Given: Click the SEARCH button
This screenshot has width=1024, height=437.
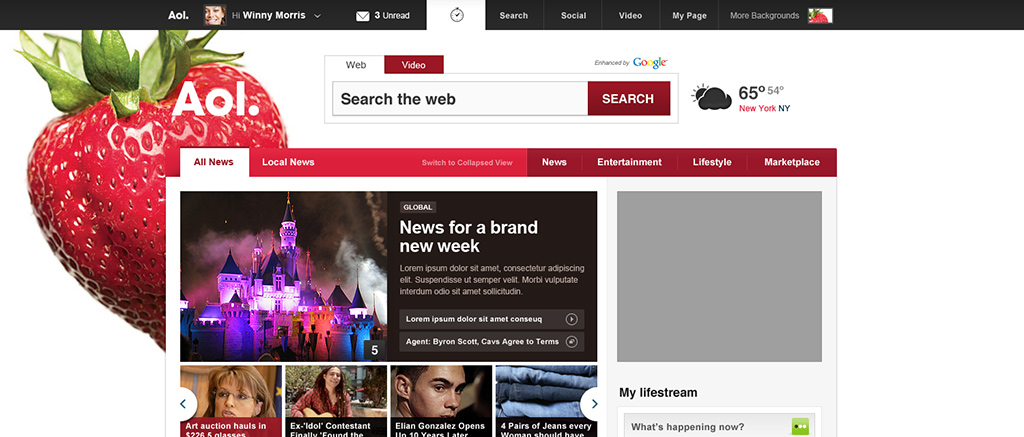Looking at the screenshot, I should click(628, 99).
